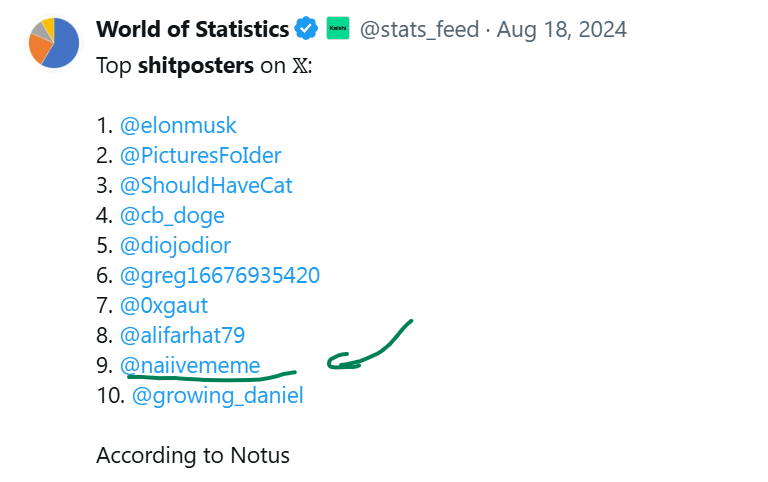Open the underlined @naiivememe mention

tap(190, 366)
